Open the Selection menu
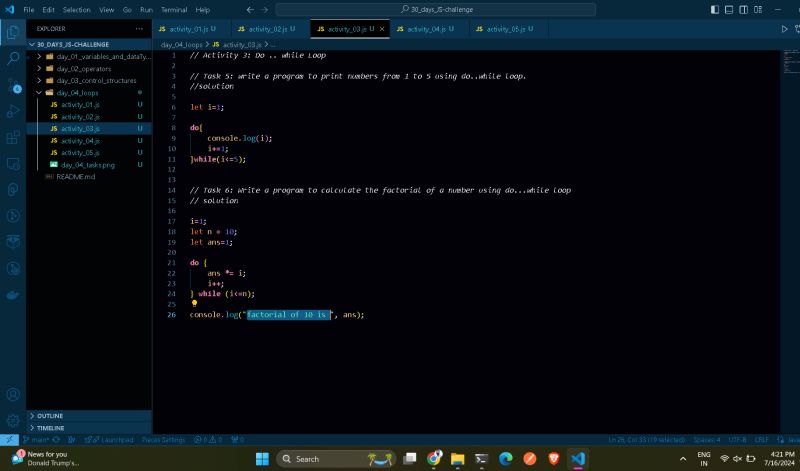Viewport: 800px width, 471px height. pos(77,10)
